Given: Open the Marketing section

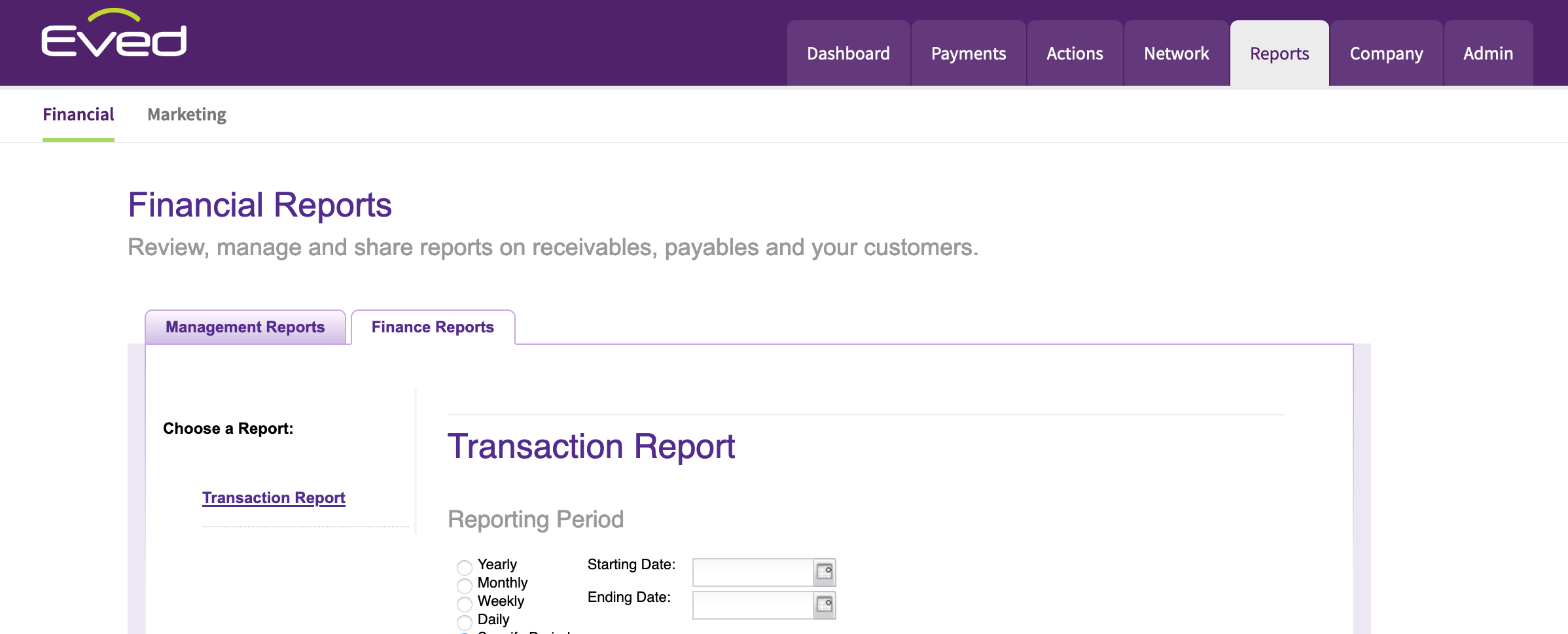Looking at the screenshot, I should click(x=187, y=114).
